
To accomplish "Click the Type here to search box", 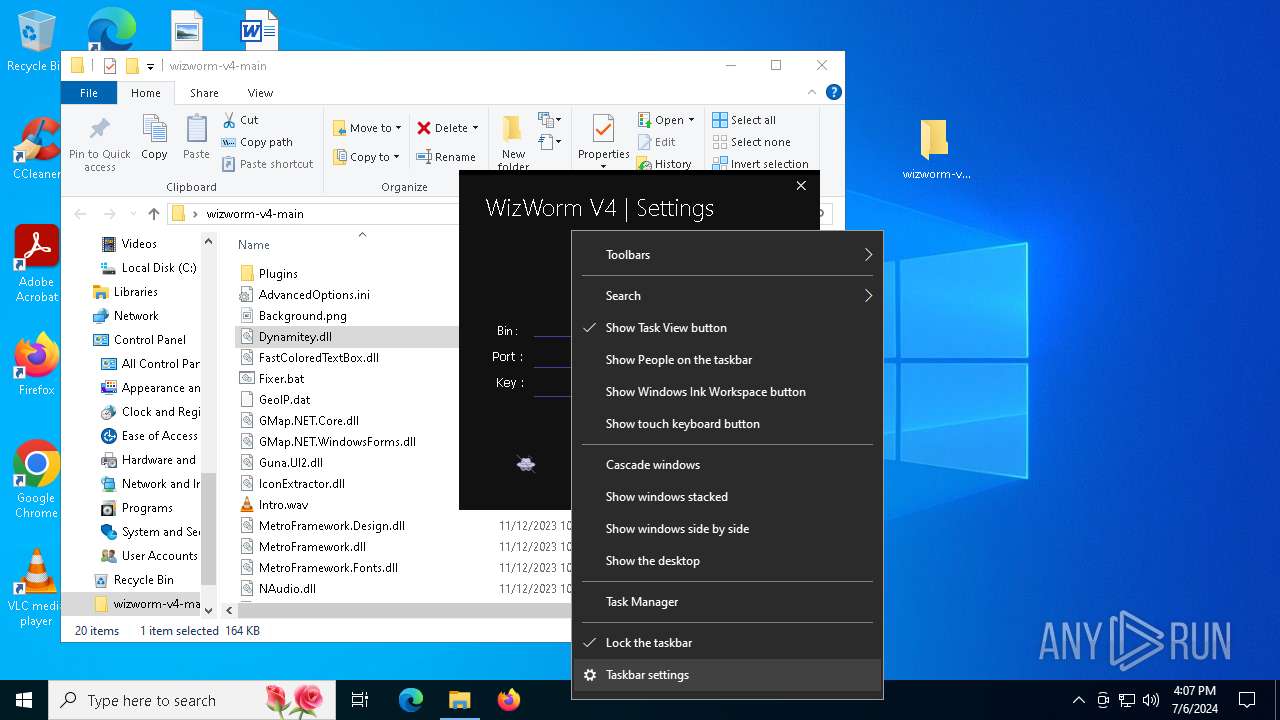I will click(x=190, y=700).
